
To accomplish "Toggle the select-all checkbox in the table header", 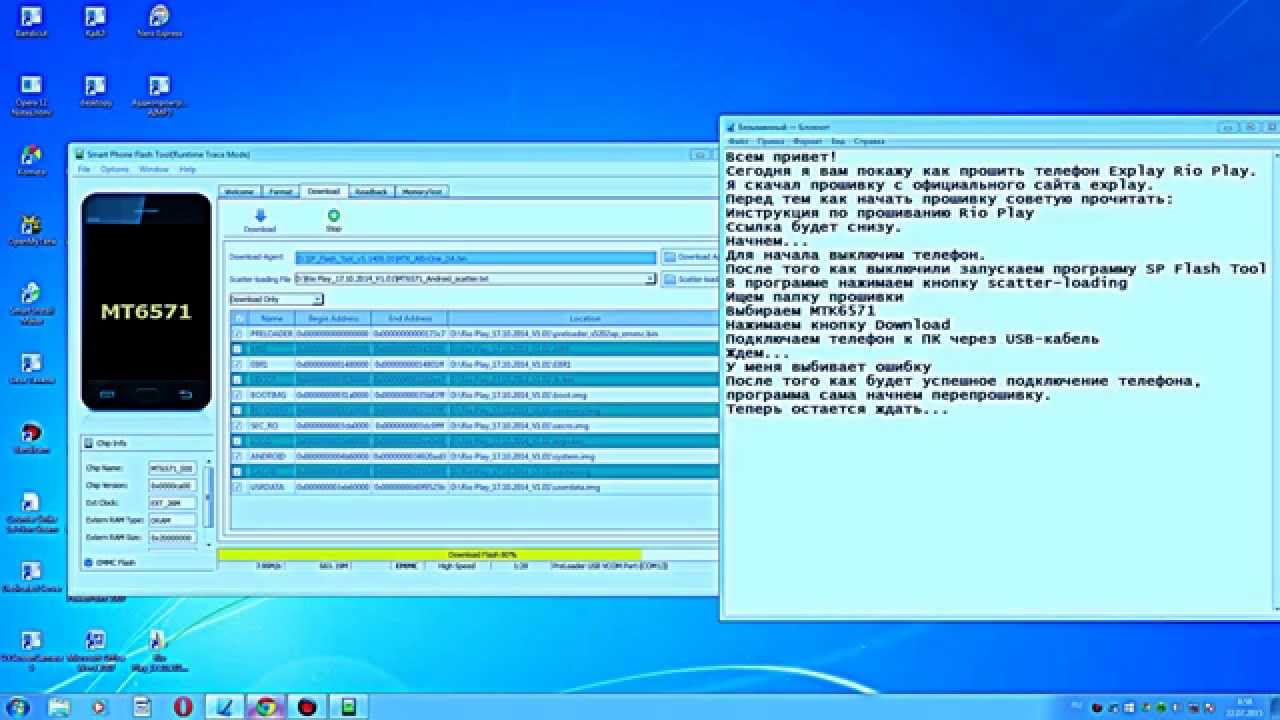I will coord(237,318).
